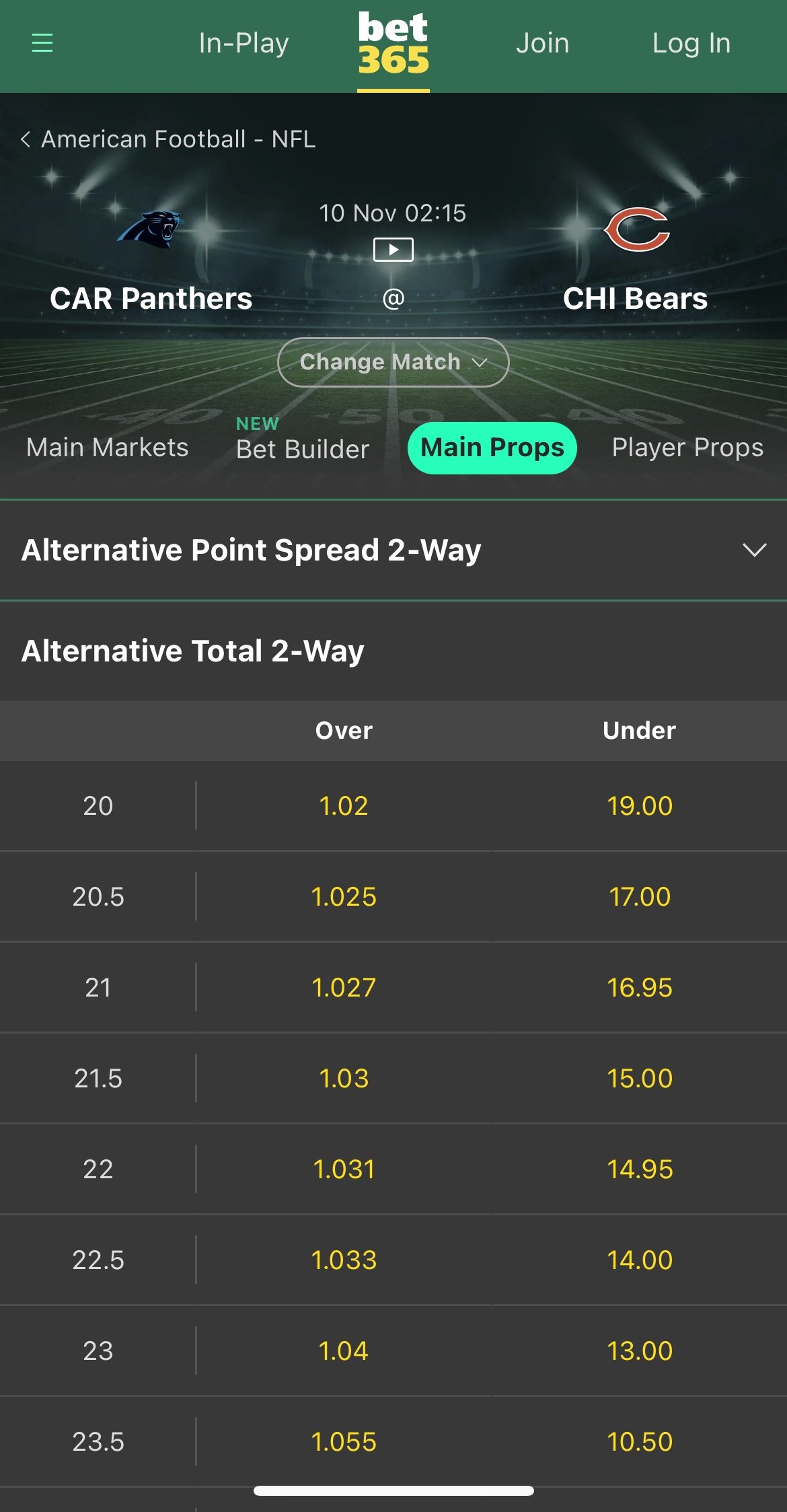This screenshot has width=787, height=1512.
Task: Select Over 23 odds at 1.04
Action: point(344,1351)
